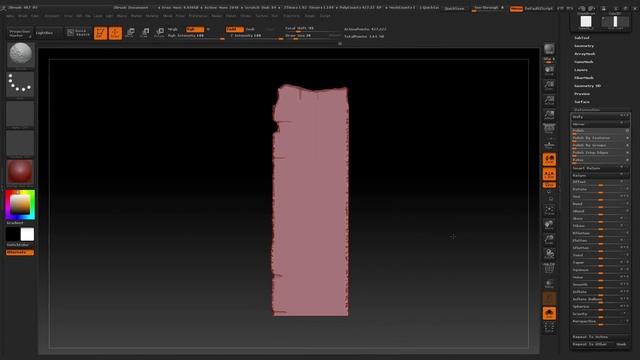Open the Document menu
Screen dimensions: 640x360
52,16
